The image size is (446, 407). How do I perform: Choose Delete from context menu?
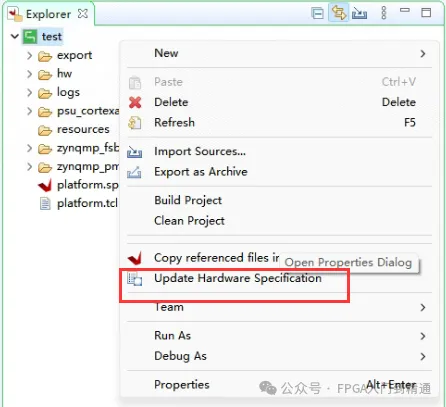(x=279, y=102)
